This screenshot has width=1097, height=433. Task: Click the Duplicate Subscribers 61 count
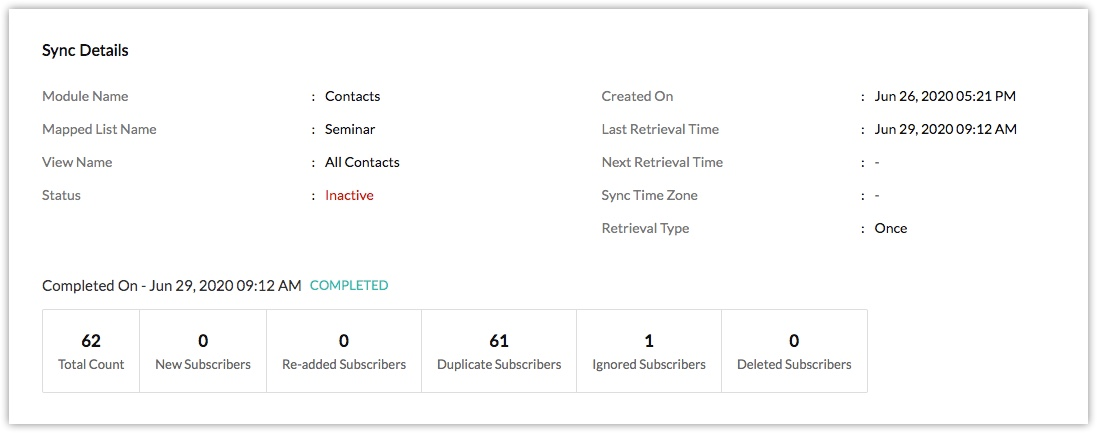click(x=499, y=351)
